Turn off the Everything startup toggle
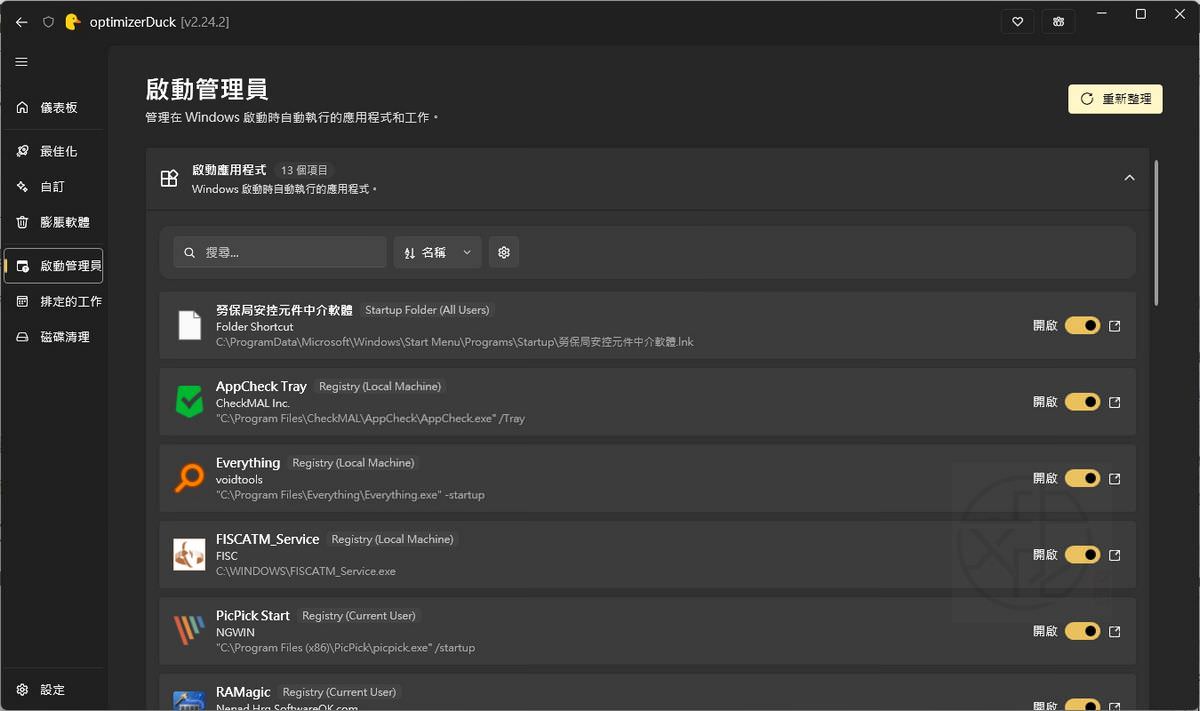The width and height of the screenshot is (1200, 711). [x=1082, y=478]
